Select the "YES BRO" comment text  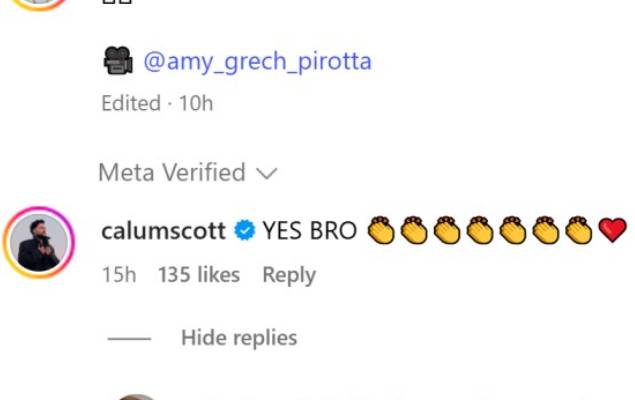click(x=309, y=231)
